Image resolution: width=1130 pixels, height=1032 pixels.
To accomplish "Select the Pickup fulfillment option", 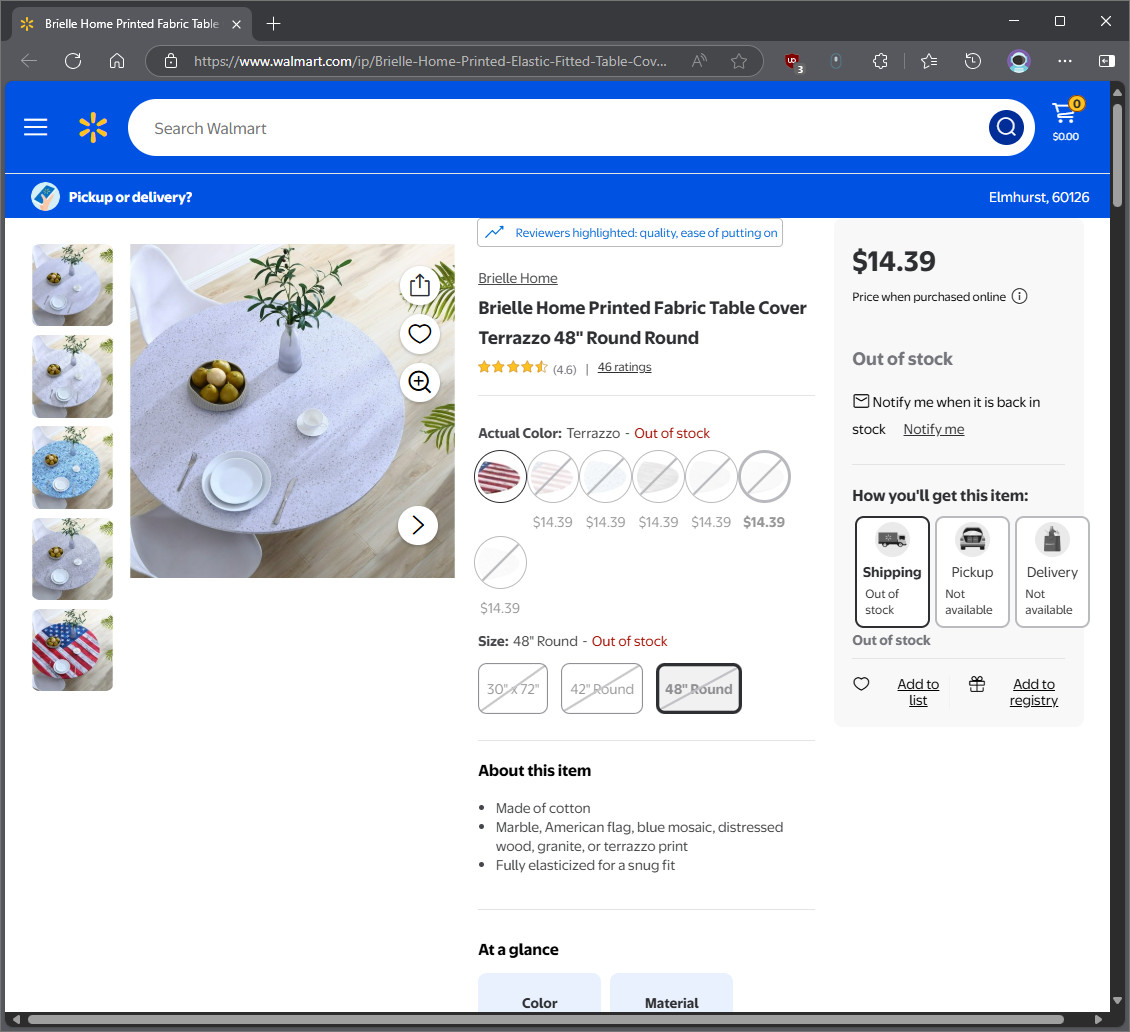I will pyautogui.click(x=972, y=571).
